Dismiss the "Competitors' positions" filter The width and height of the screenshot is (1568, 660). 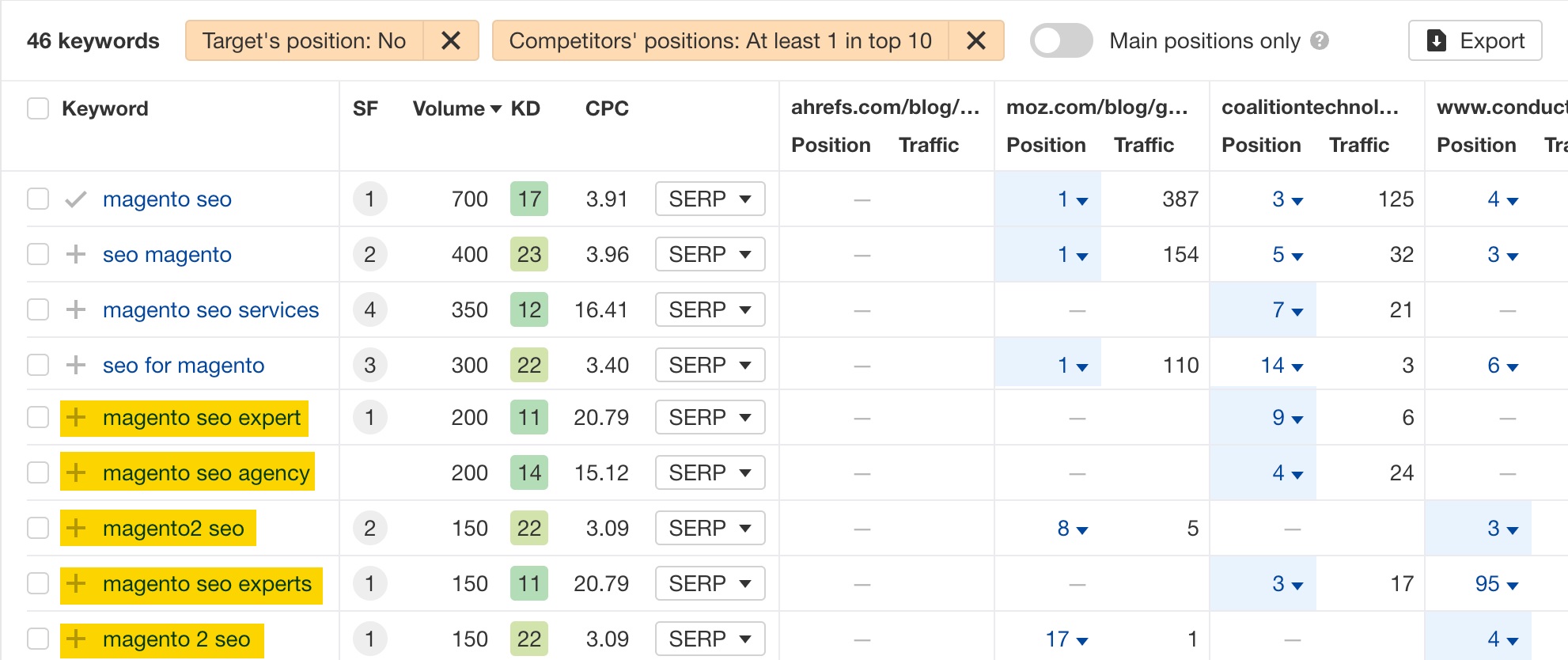point(975,40)
